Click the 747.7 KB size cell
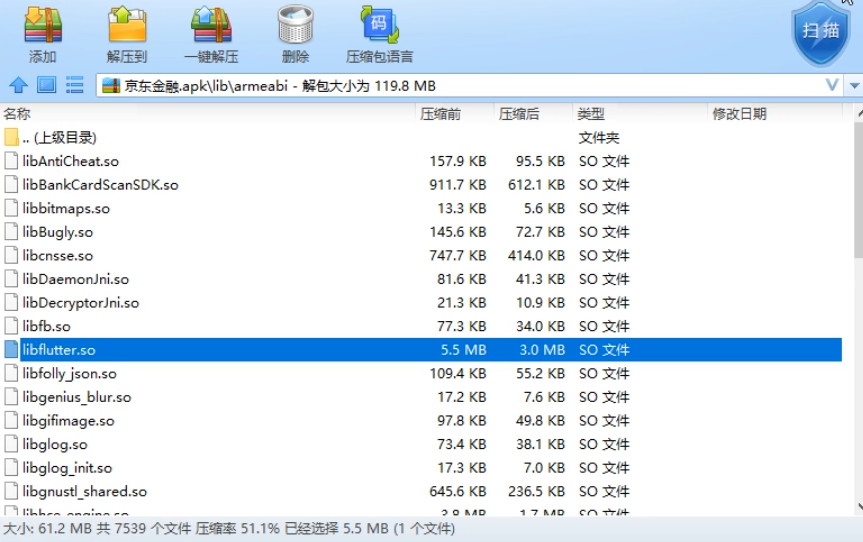863x542 pixels. (x=457, y=256)
